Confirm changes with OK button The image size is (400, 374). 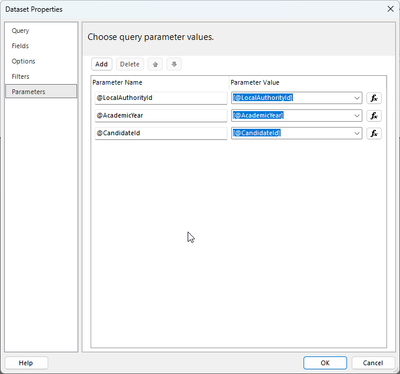(325, 363)
